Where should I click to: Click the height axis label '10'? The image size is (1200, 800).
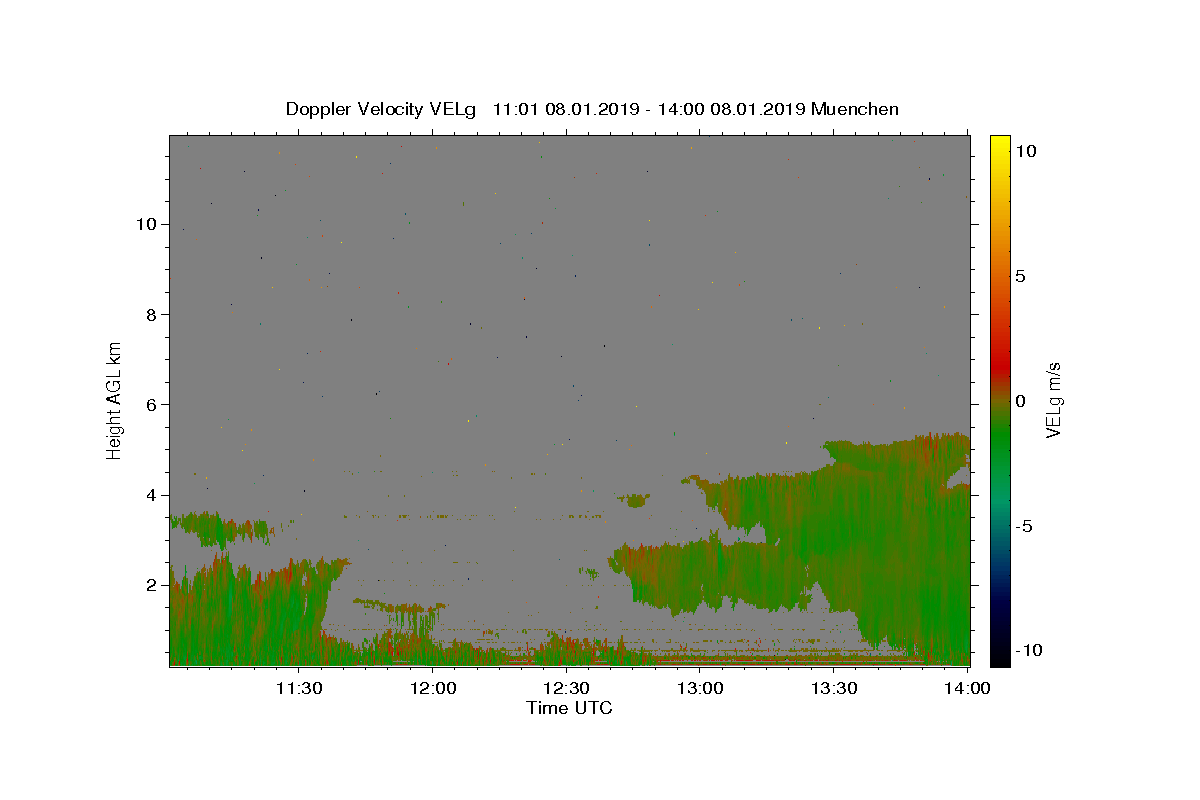pyautogui.click(x=146, y=224)
